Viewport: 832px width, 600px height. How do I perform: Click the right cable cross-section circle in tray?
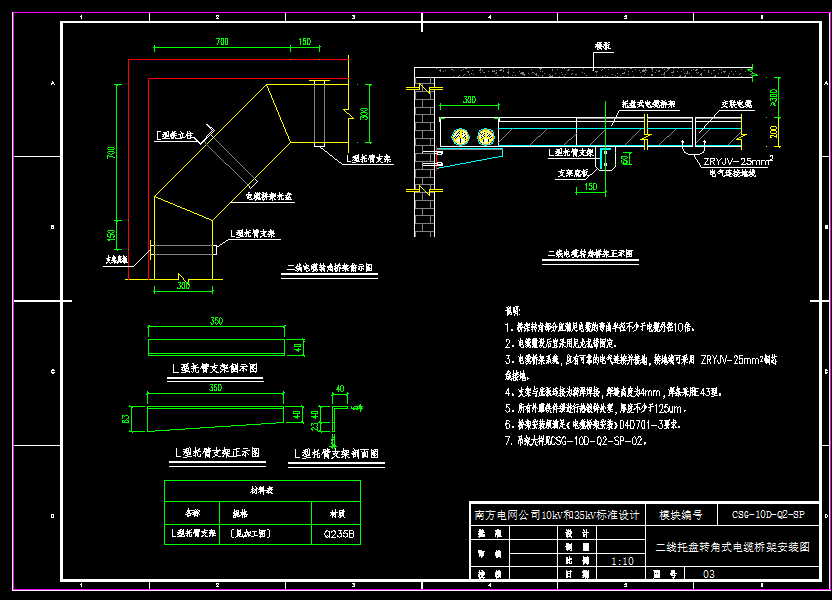486,137
